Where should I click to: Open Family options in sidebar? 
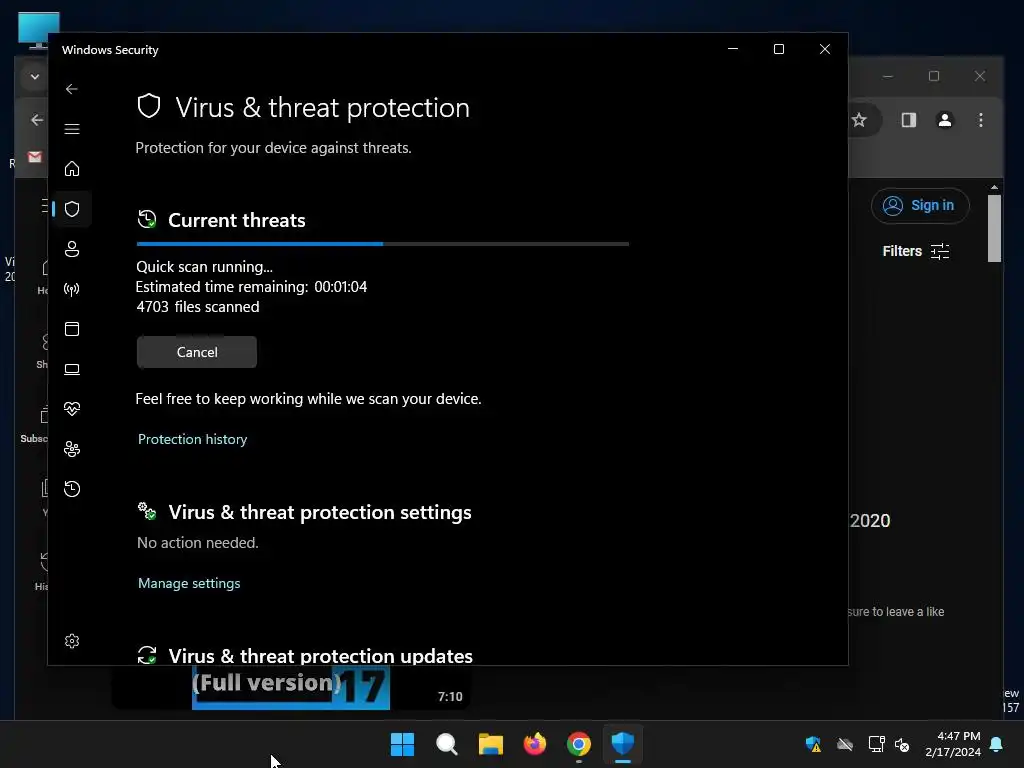coord(72,449)
